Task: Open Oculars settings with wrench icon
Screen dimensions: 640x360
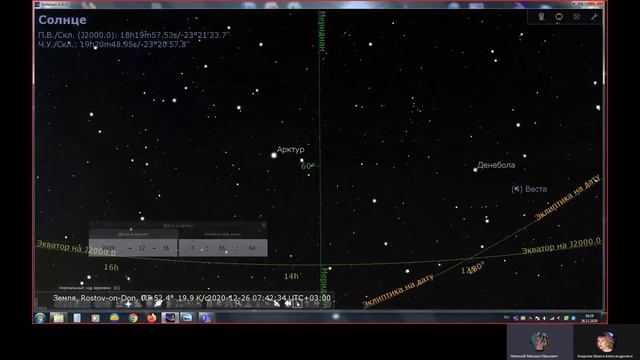Action: tap(594, 17)
